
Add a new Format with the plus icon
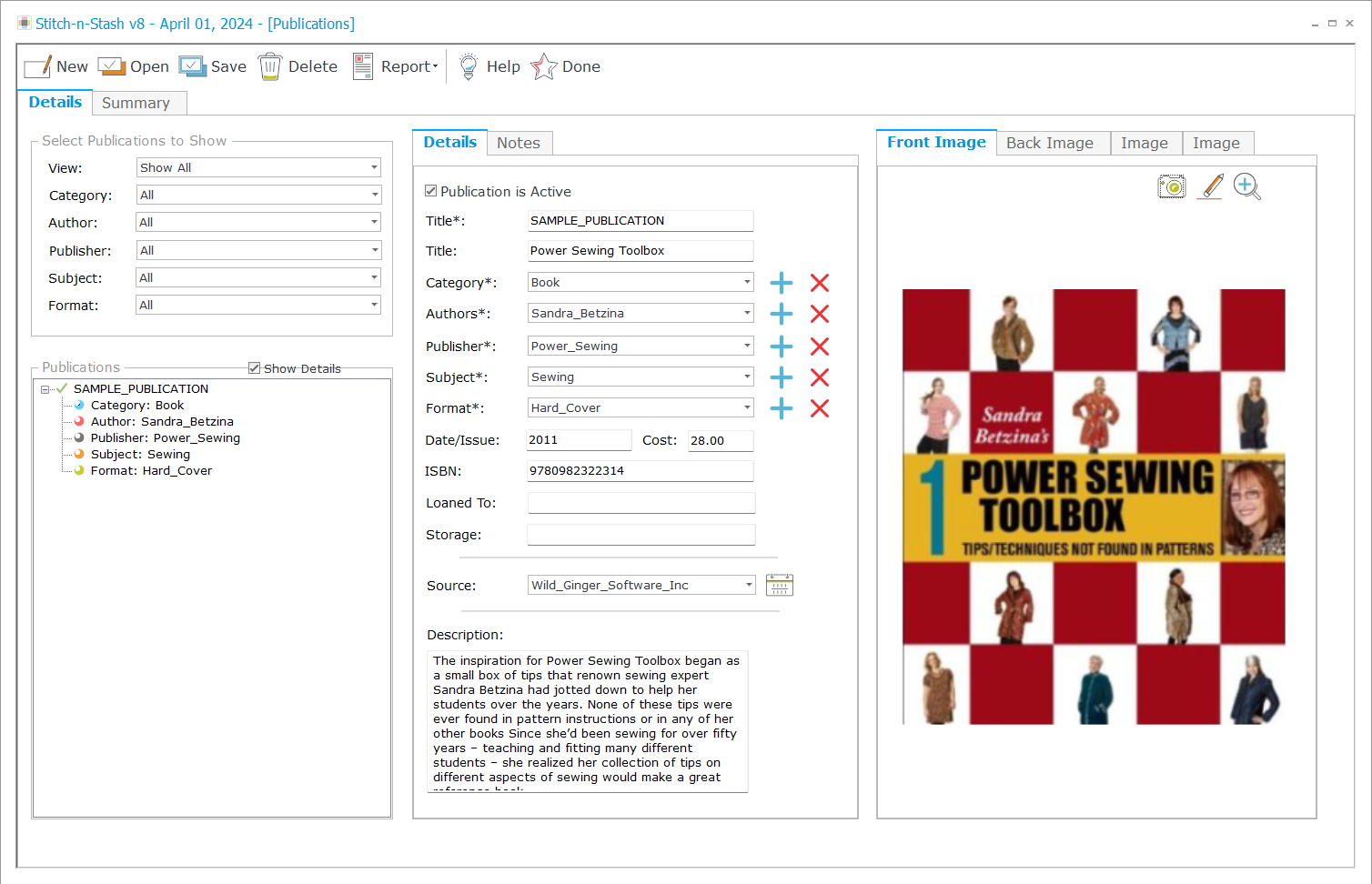(782, 408)
